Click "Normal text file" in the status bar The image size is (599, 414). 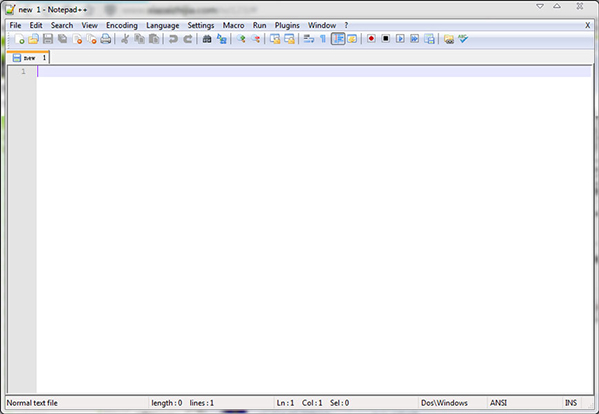32,403
